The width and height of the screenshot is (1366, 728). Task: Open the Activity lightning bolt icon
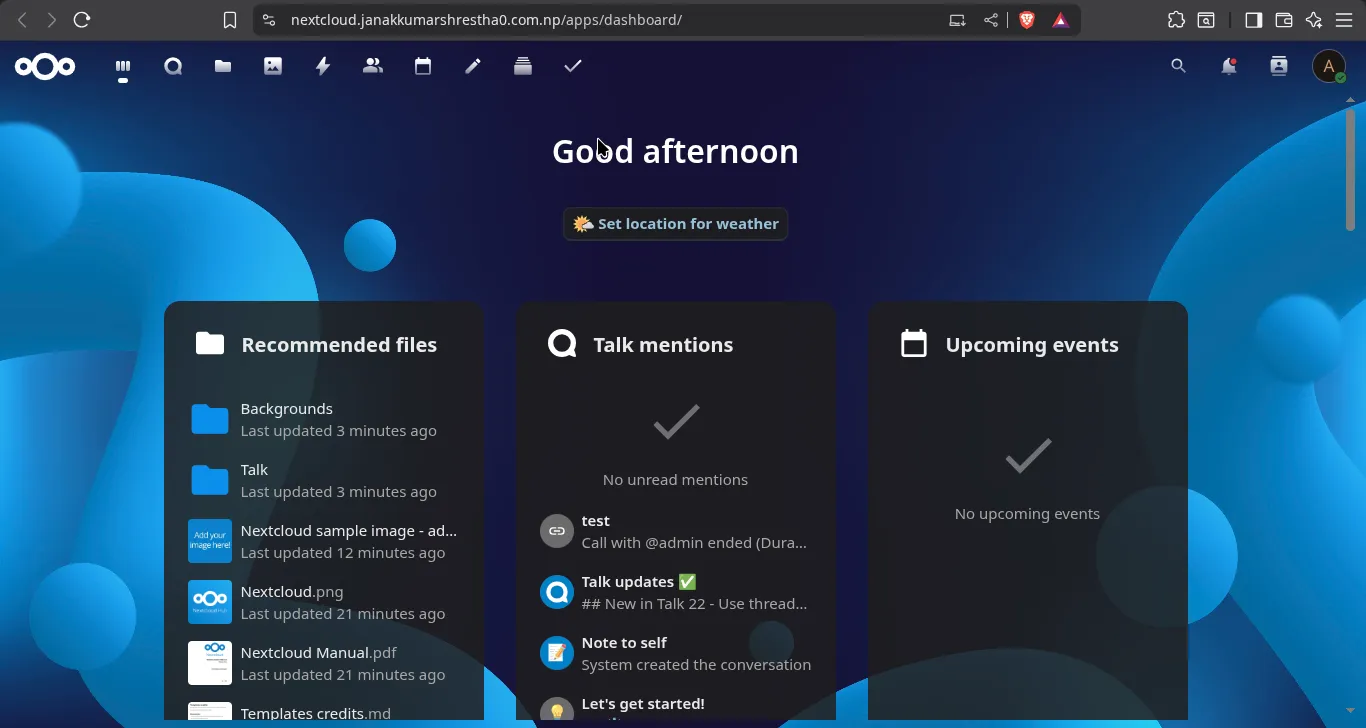(x=323, y=66)
